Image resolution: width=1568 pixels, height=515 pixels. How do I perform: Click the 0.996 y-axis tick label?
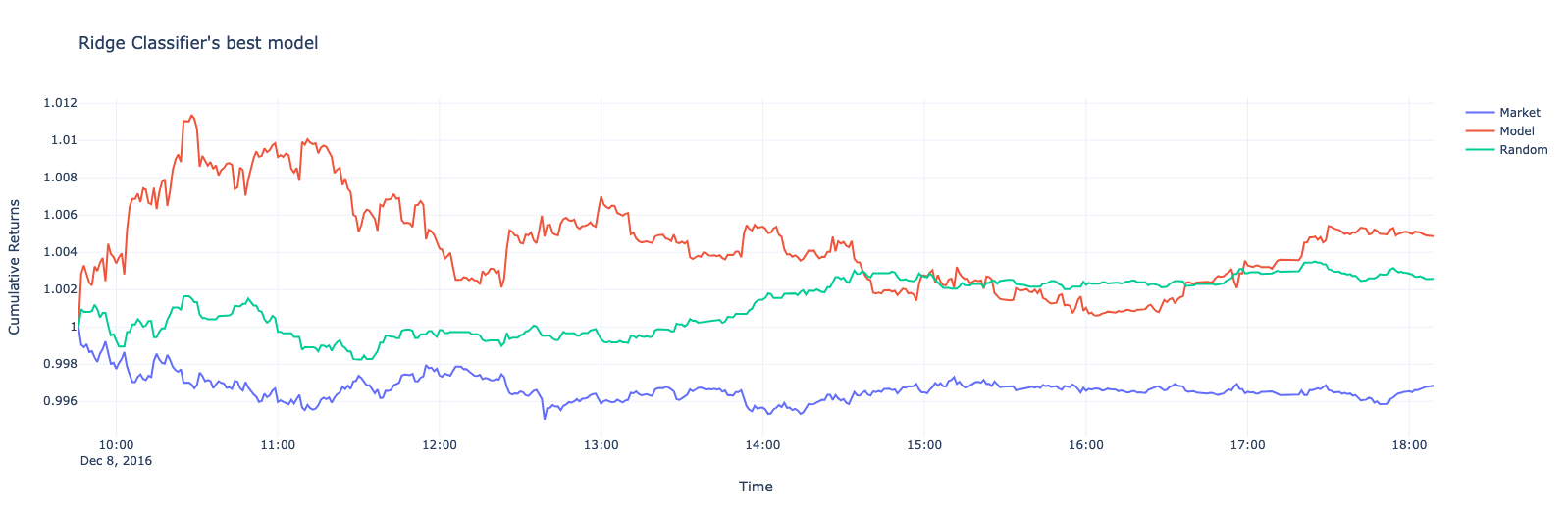(60, 401)
